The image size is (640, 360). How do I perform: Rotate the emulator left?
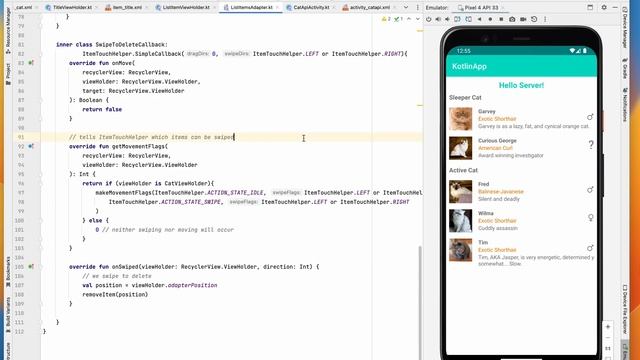458,19
